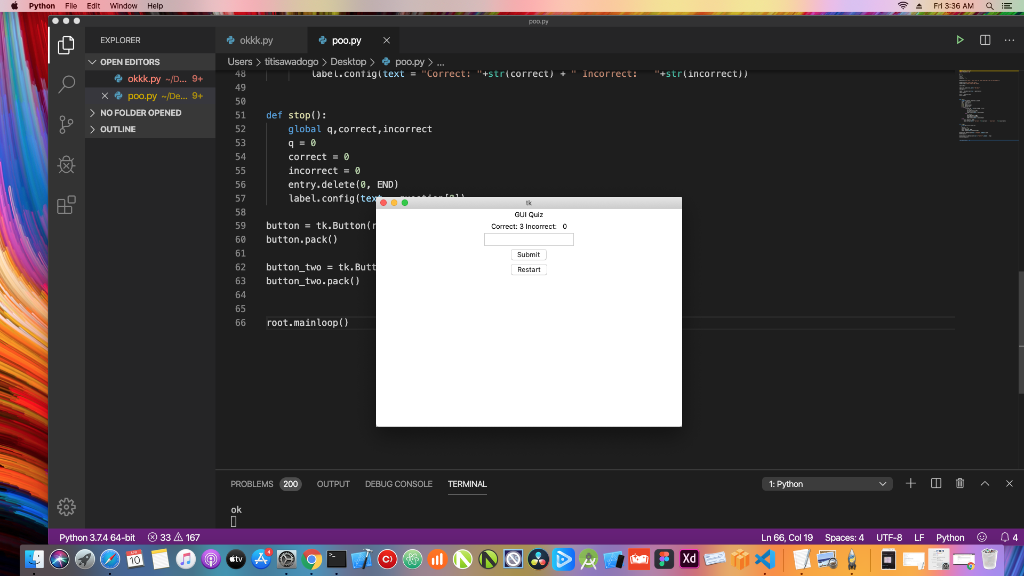Viewport: 1024px width, 576px height.
Task: Close the terminal panel
Action: [x=1009, y=483]
